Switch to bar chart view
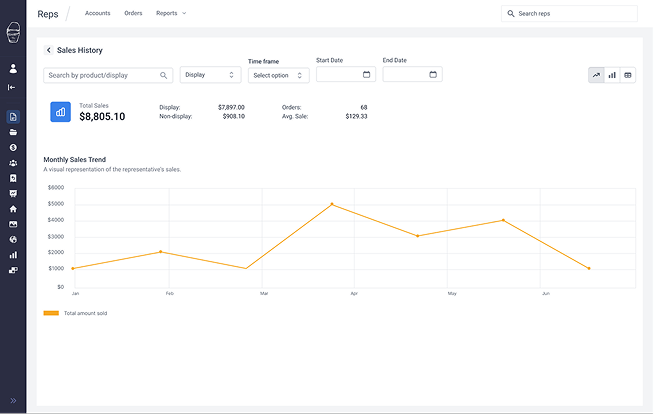654x416 pixels. tap(612, 76)
